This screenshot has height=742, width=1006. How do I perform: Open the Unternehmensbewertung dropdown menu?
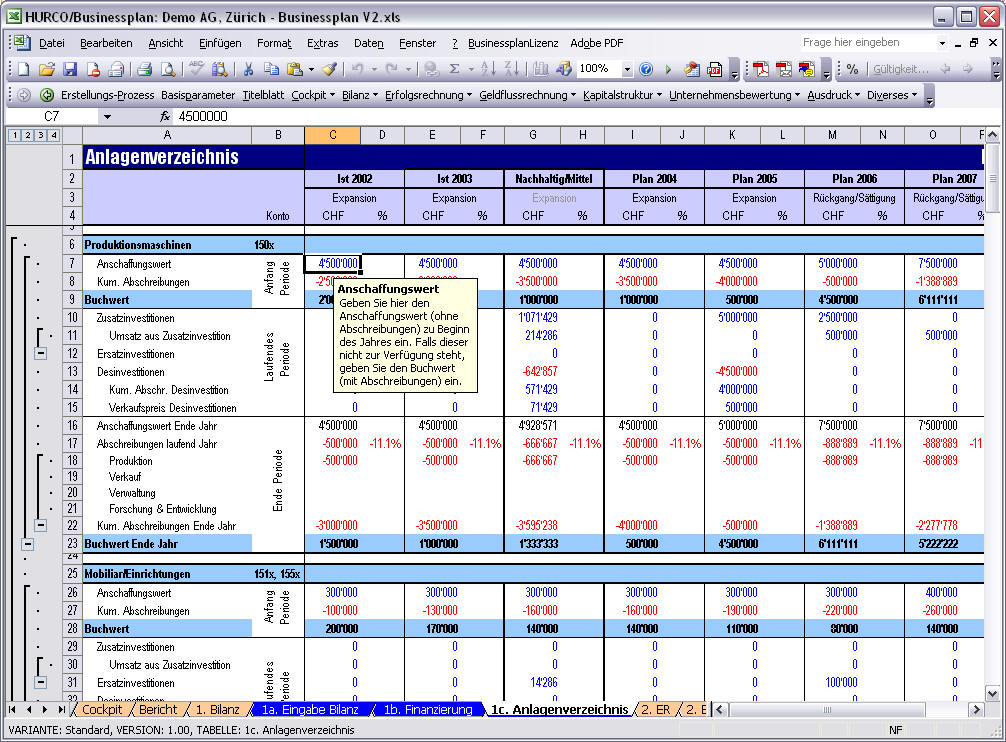pyautogui.click(x=734, y=95)
